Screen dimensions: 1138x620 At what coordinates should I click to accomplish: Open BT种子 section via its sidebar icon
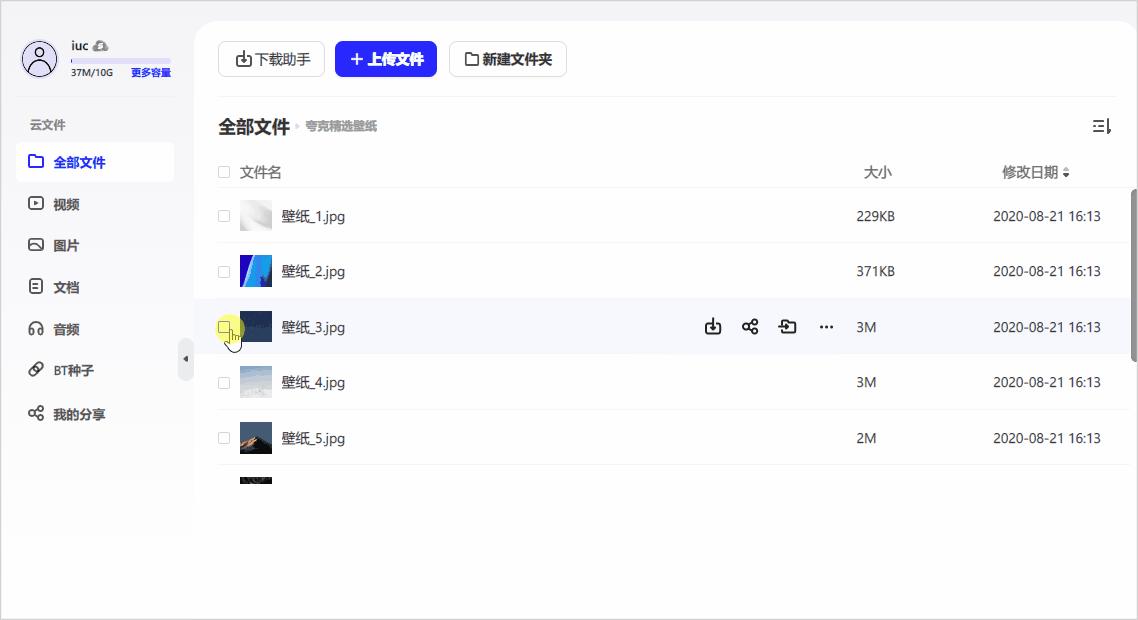click(x=32, y=370)
